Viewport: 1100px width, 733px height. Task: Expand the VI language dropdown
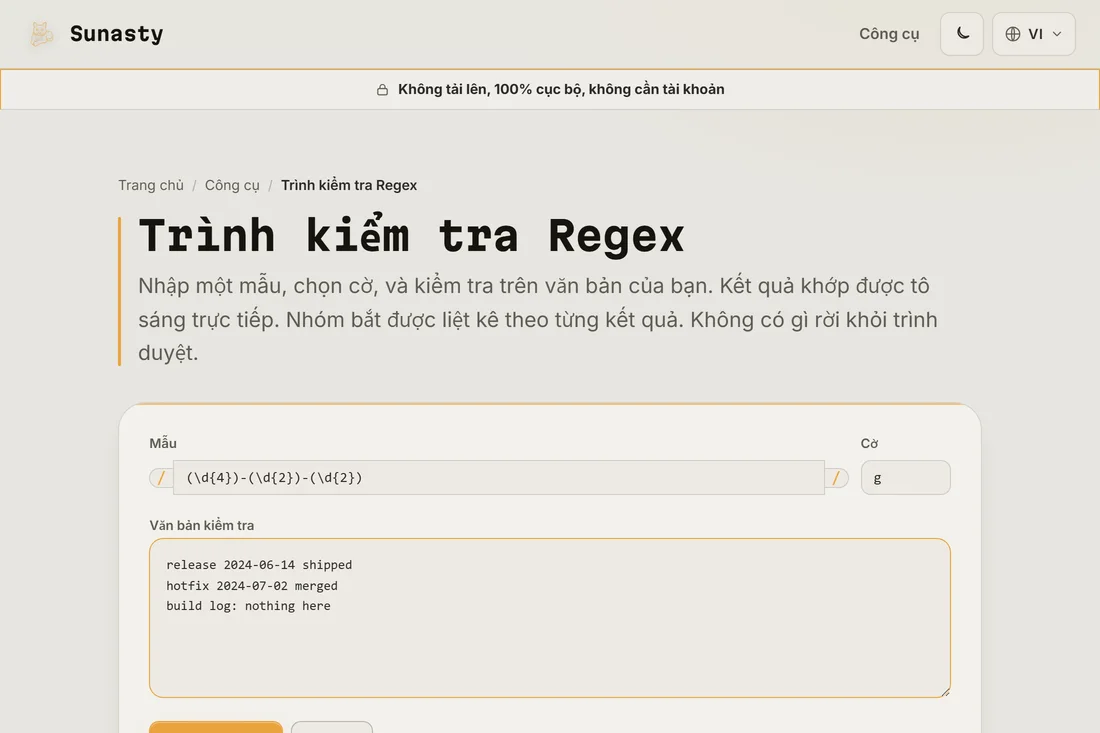(x=1033, y=34)
